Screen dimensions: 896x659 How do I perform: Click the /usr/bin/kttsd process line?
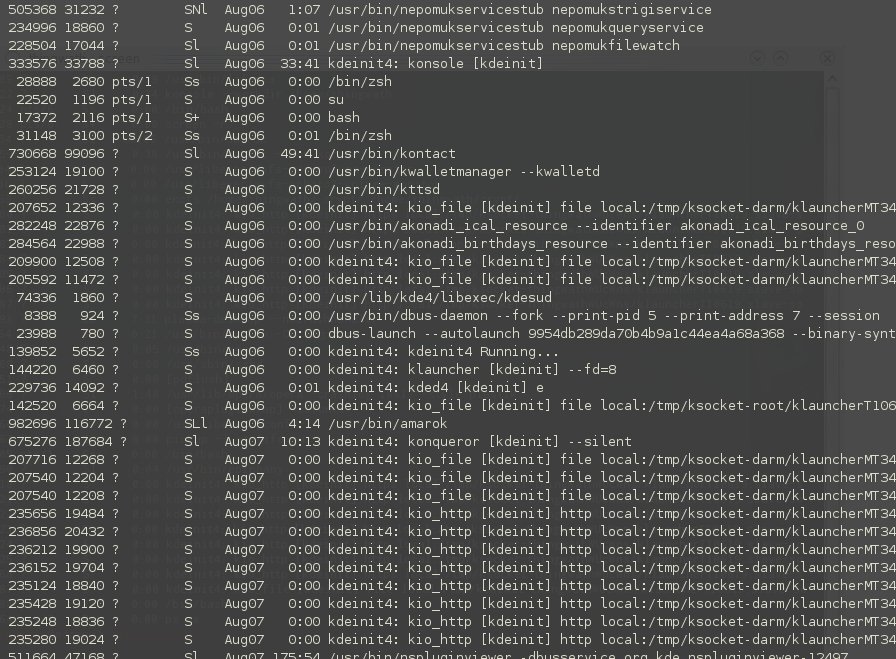tap(223, 190)
